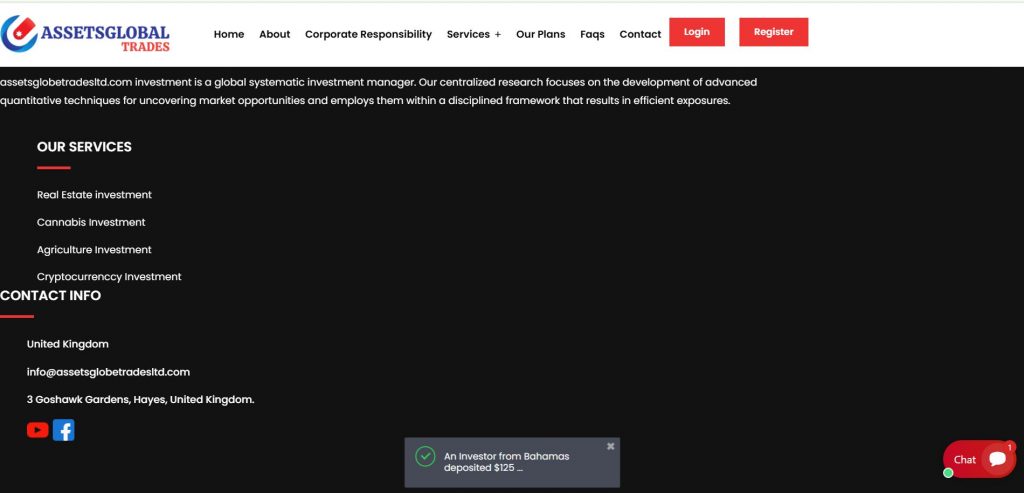Click the YouTube icon in footer

pyautogui.click(x=38, y=430)
